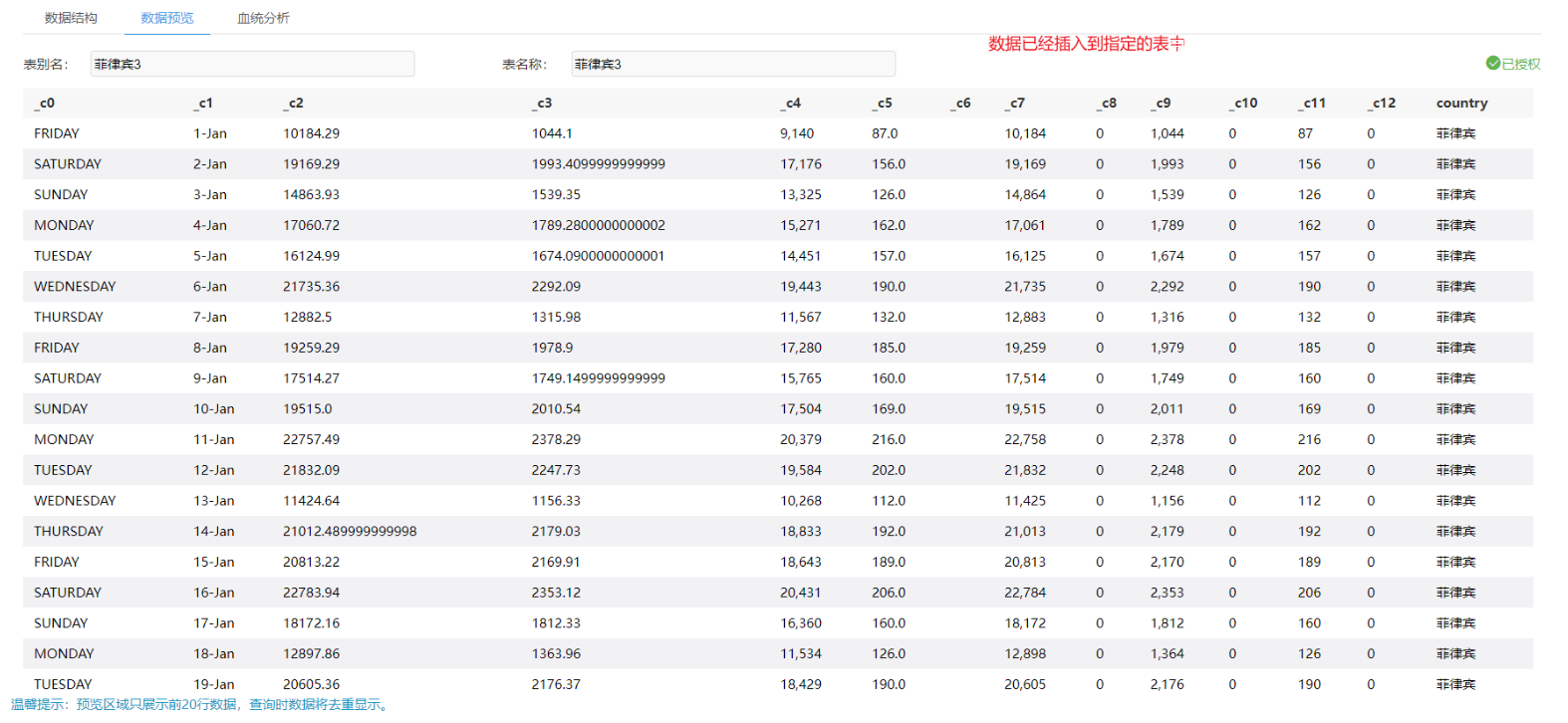
Task: Select the cell 12882.5
Action: (308, 318)
